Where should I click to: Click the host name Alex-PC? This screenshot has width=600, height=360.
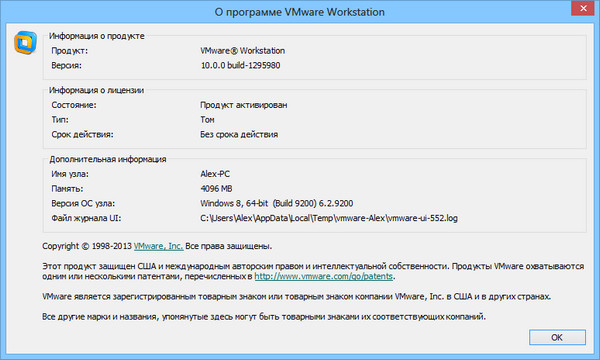(215, 174)
